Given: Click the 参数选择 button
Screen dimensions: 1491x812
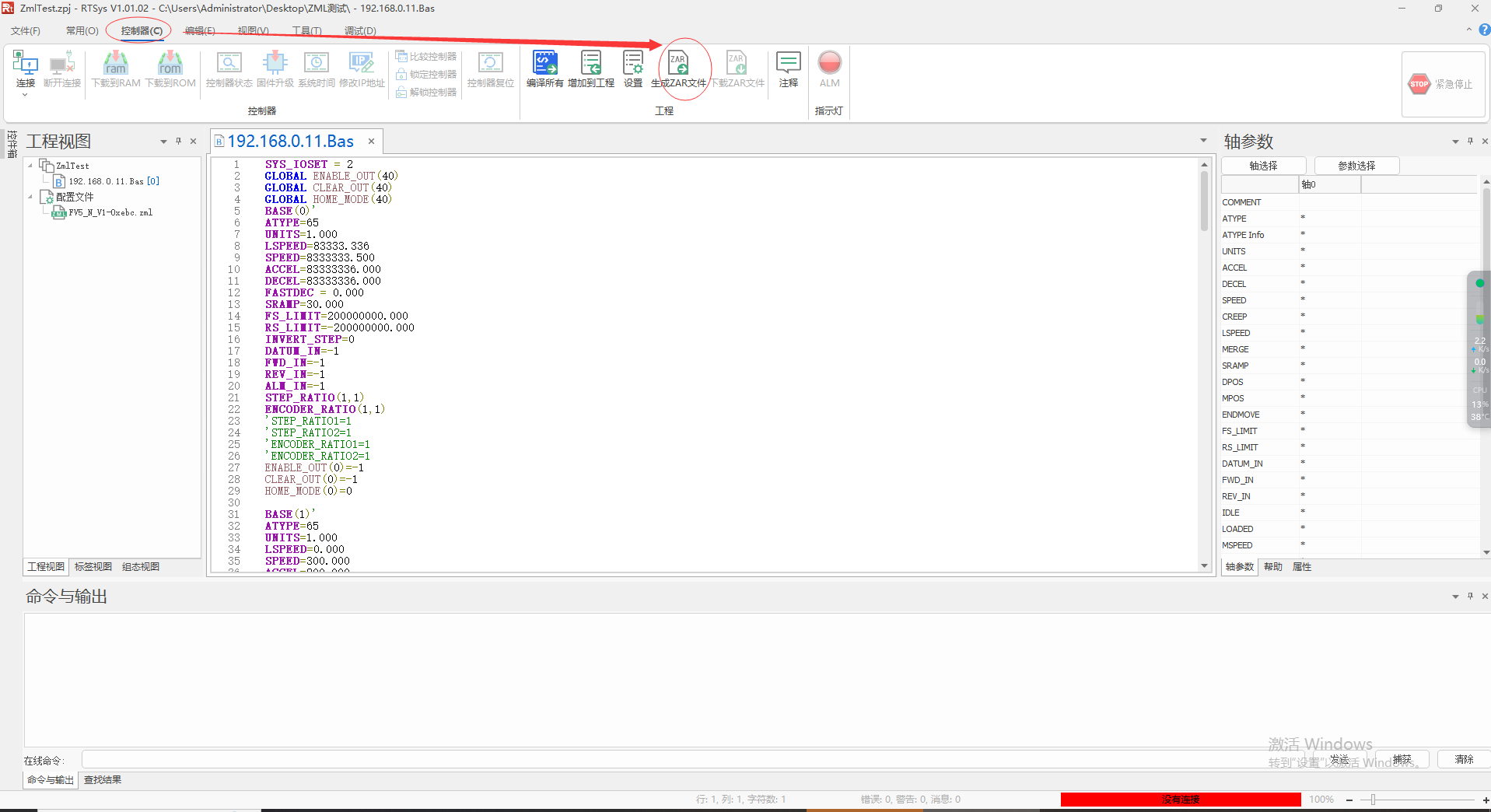Looking at the screenshot, I should point(1356,166).
